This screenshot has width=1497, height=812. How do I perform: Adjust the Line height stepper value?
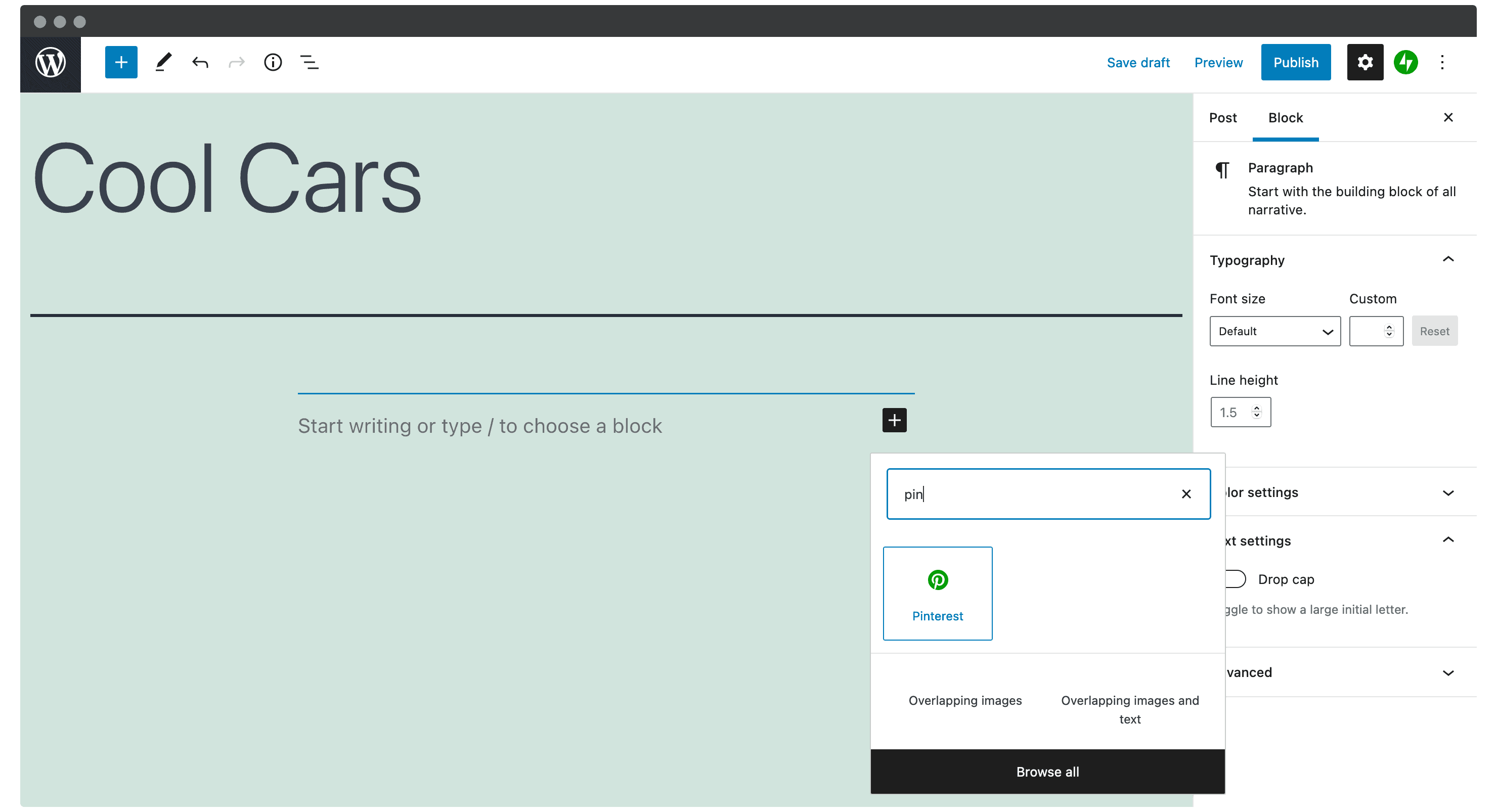(1257, 411)
